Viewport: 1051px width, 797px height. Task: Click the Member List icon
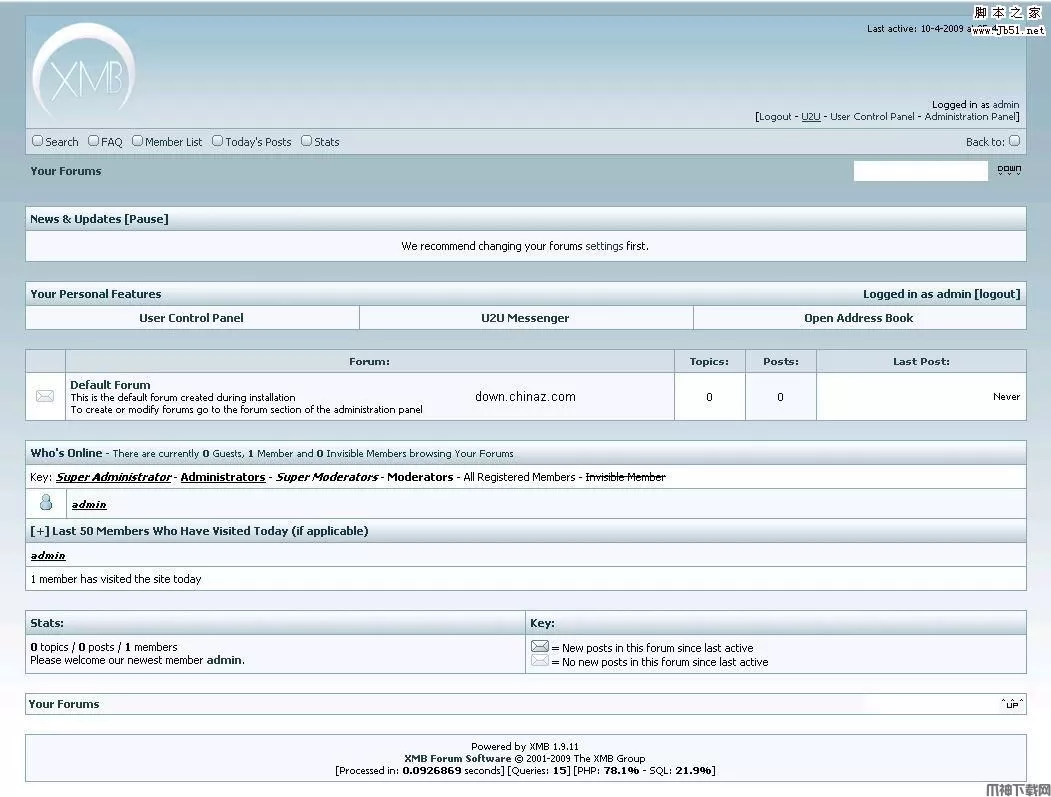coord(137,141)
